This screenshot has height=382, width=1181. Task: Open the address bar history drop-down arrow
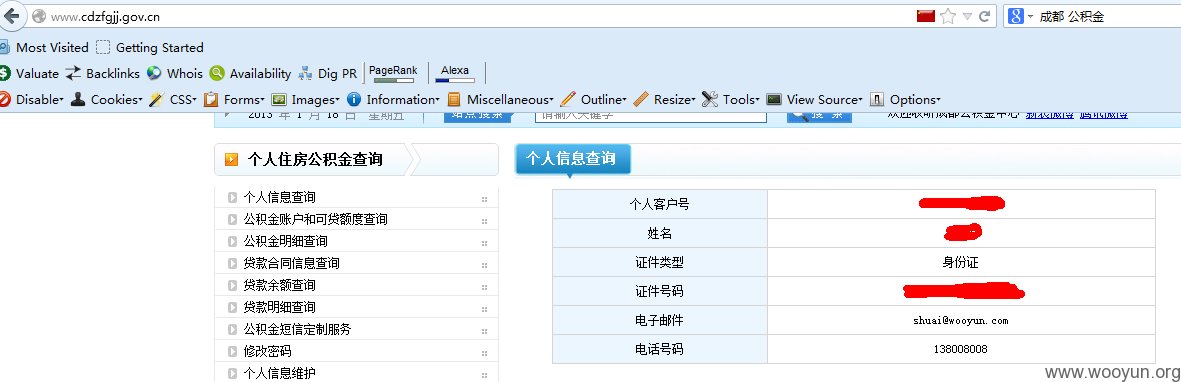pos(967,17)
